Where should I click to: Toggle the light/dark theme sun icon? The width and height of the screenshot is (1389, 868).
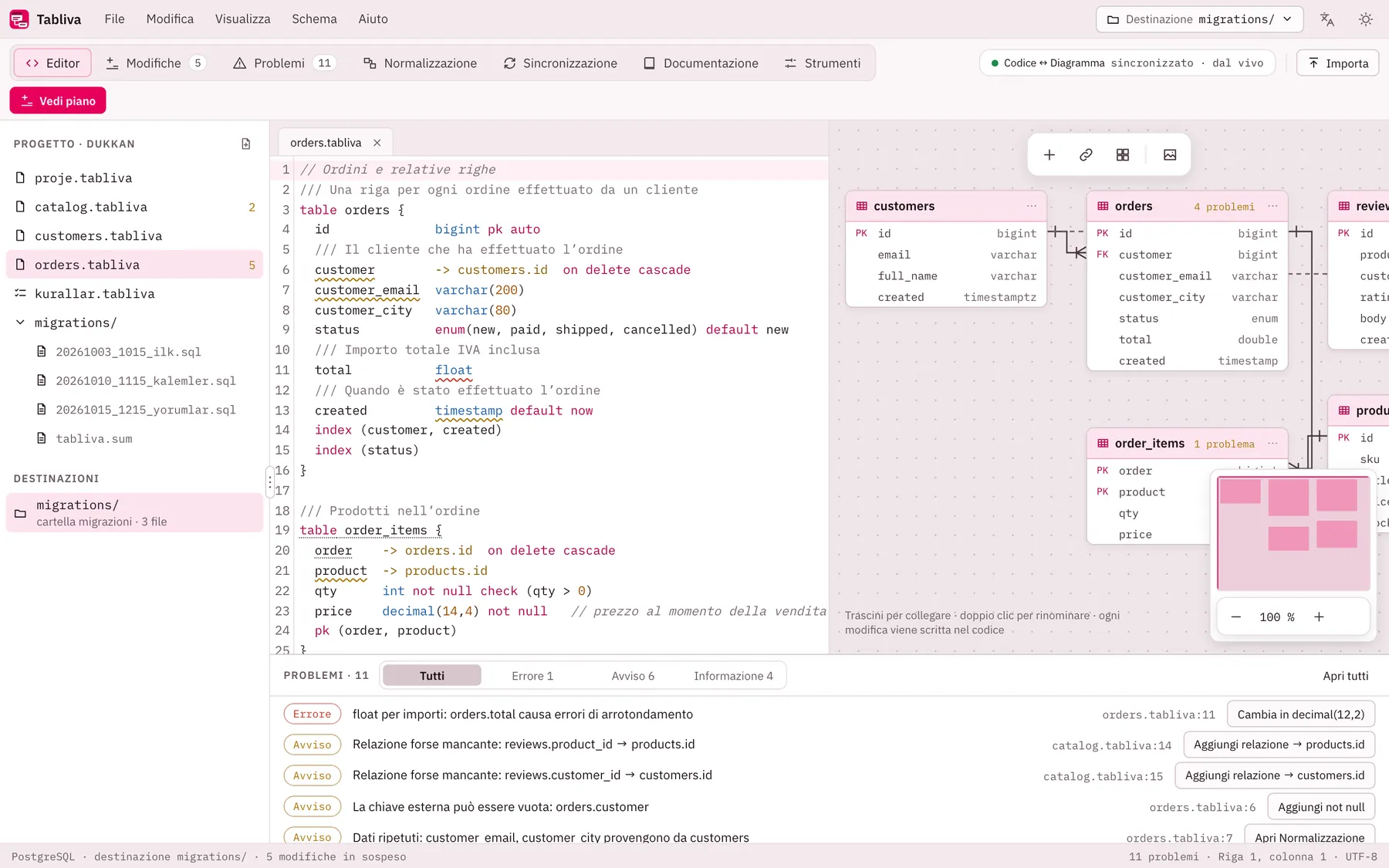(1366, 19)
